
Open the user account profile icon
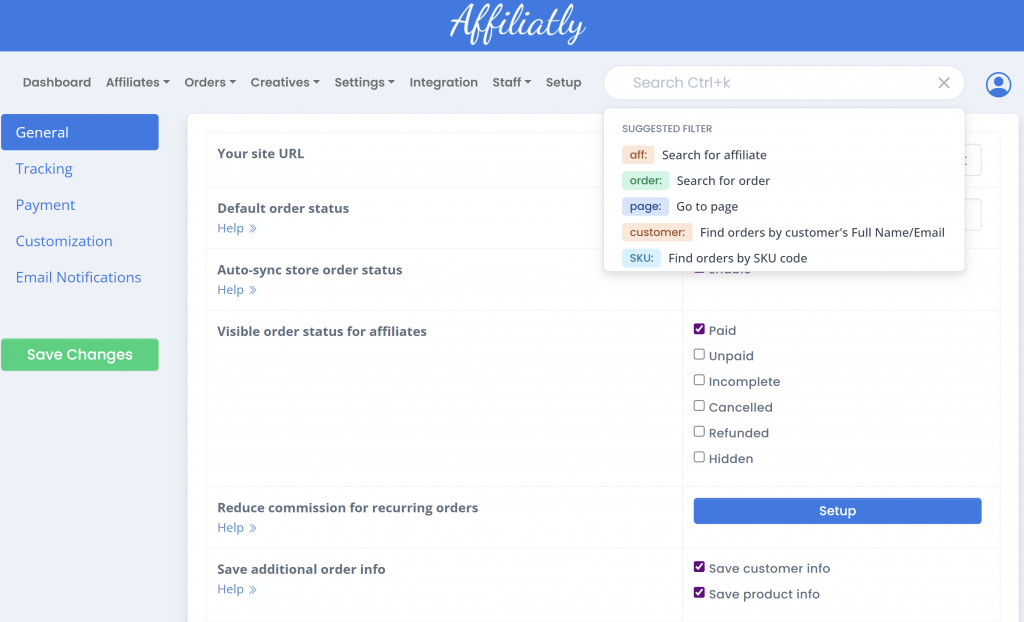pyautogui.click(x=998, y=84)
